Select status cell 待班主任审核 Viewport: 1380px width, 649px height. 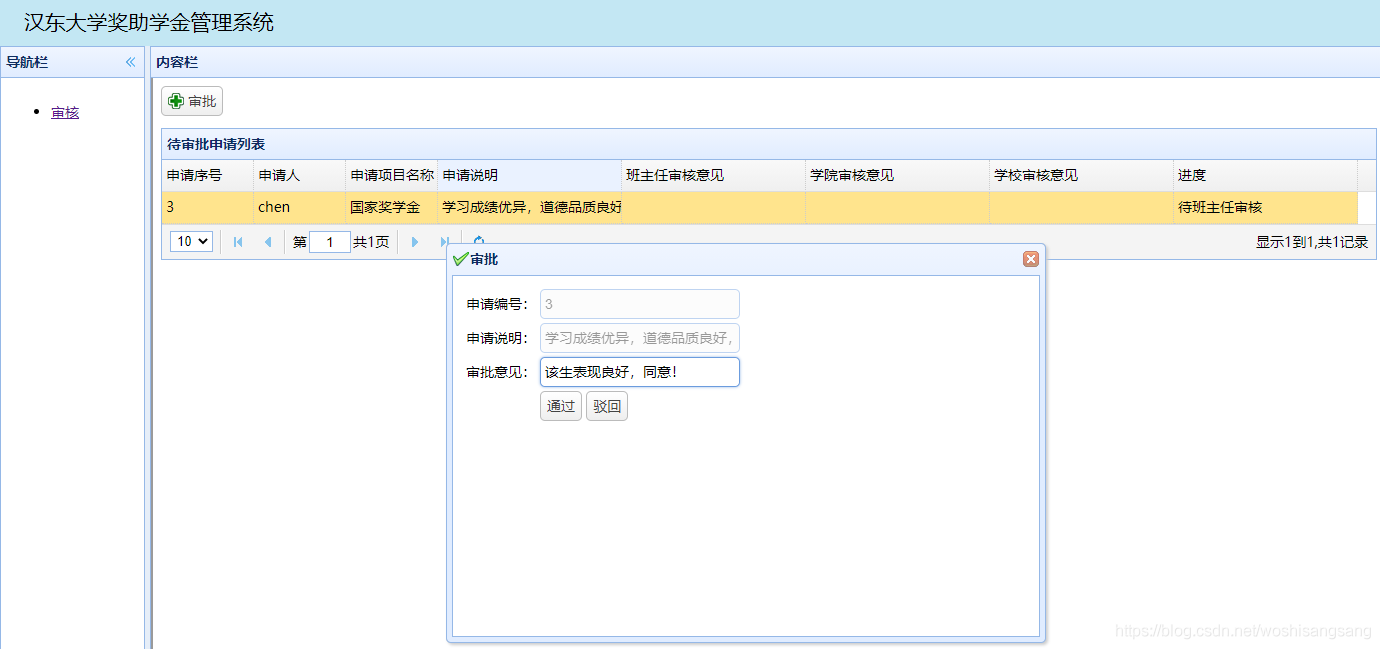[x=1265, y=207]
